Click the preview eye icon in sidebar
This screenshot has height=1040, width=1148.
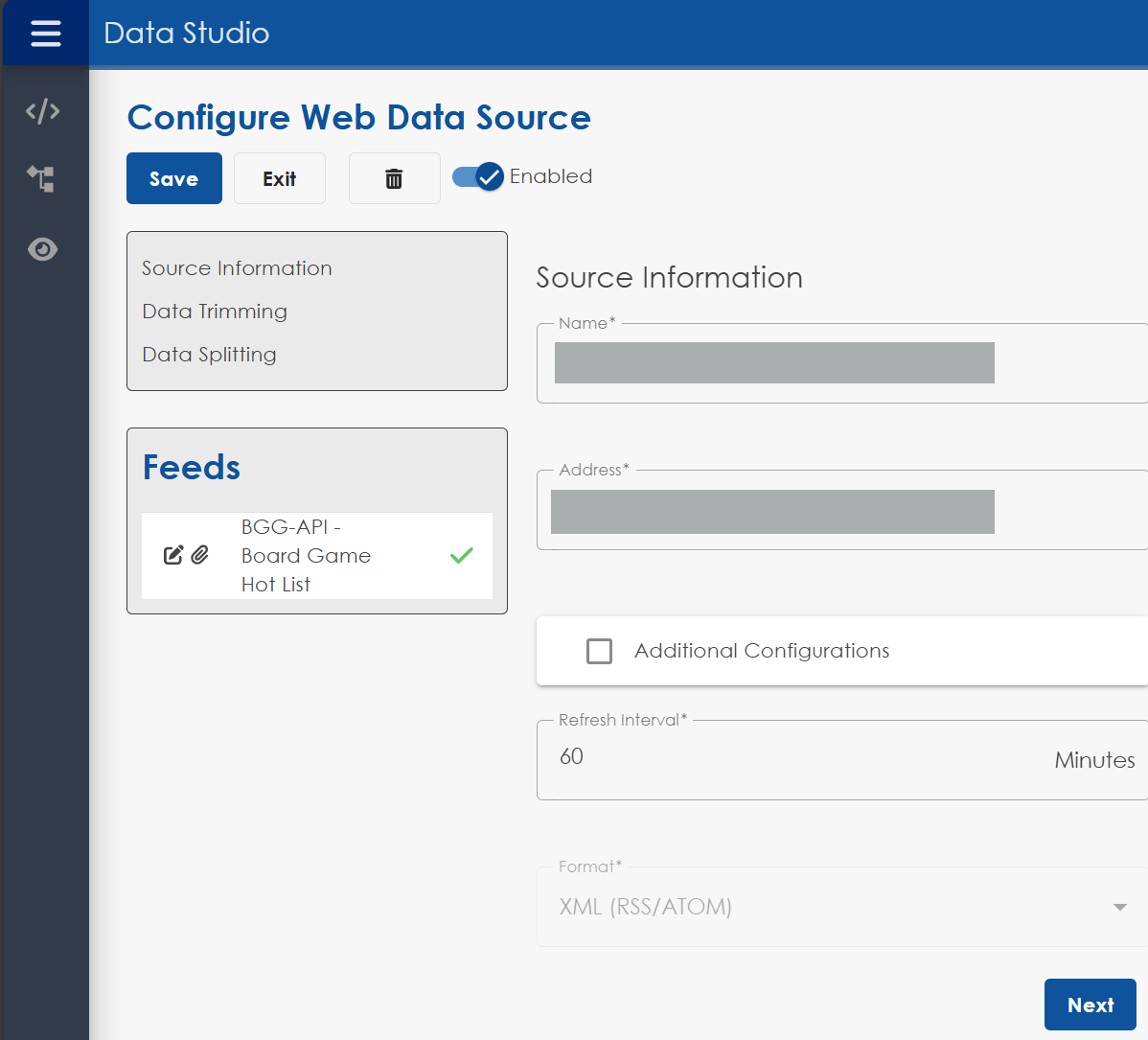click(42, 249)
